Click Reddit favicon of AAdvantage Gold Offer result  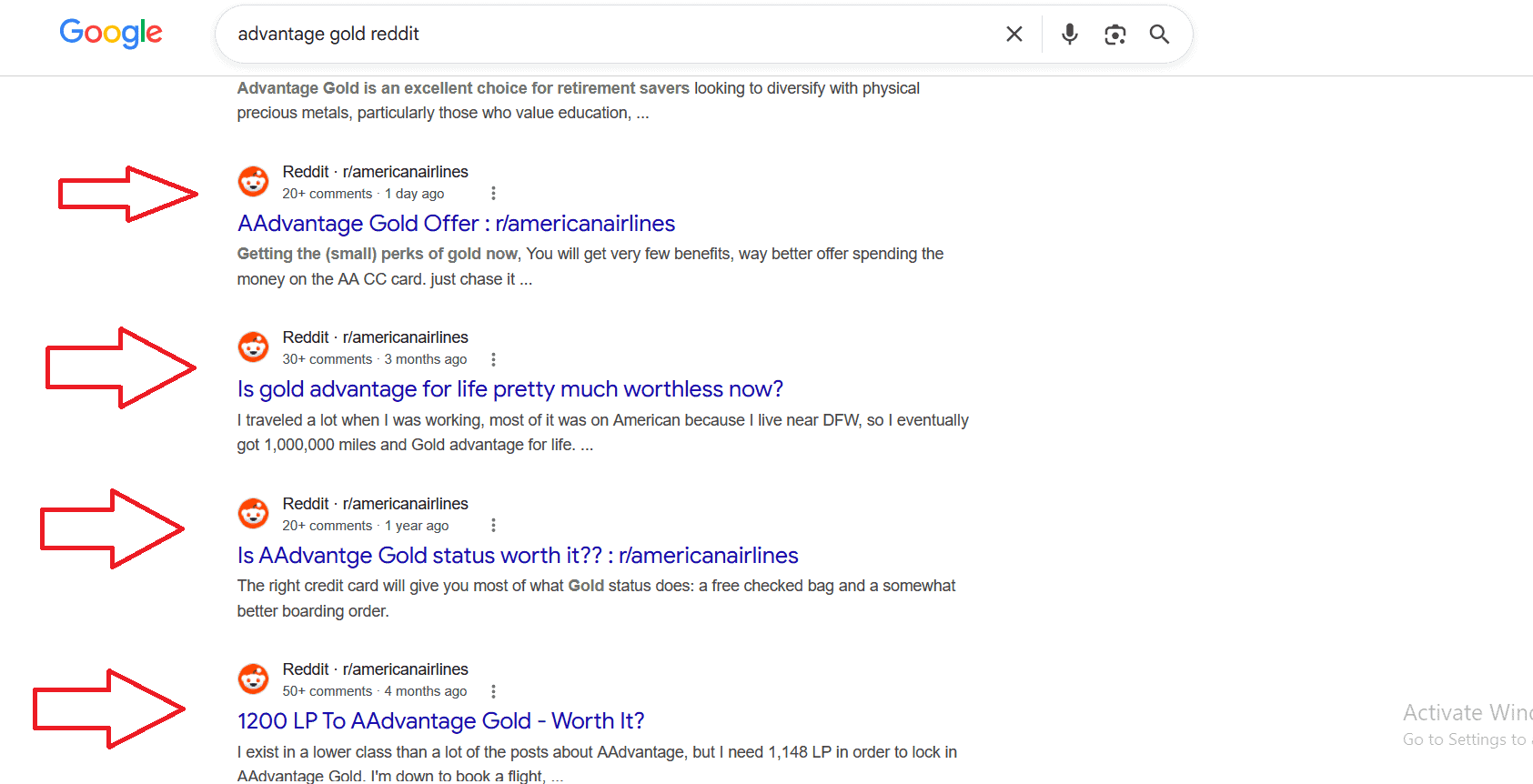[253, 182]
